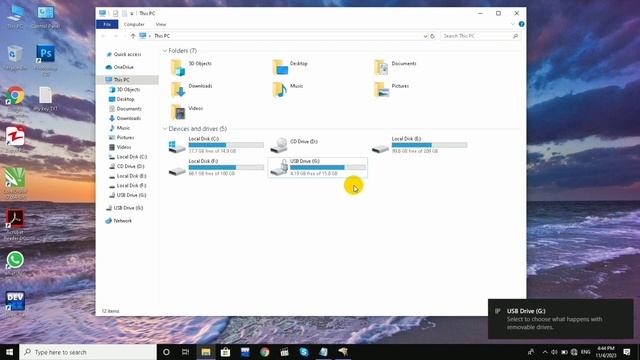Select CD Drive (D:) in navigation pane
This screenshot has height=360, width=640.
pyautogui.click(x=127, y=167)
